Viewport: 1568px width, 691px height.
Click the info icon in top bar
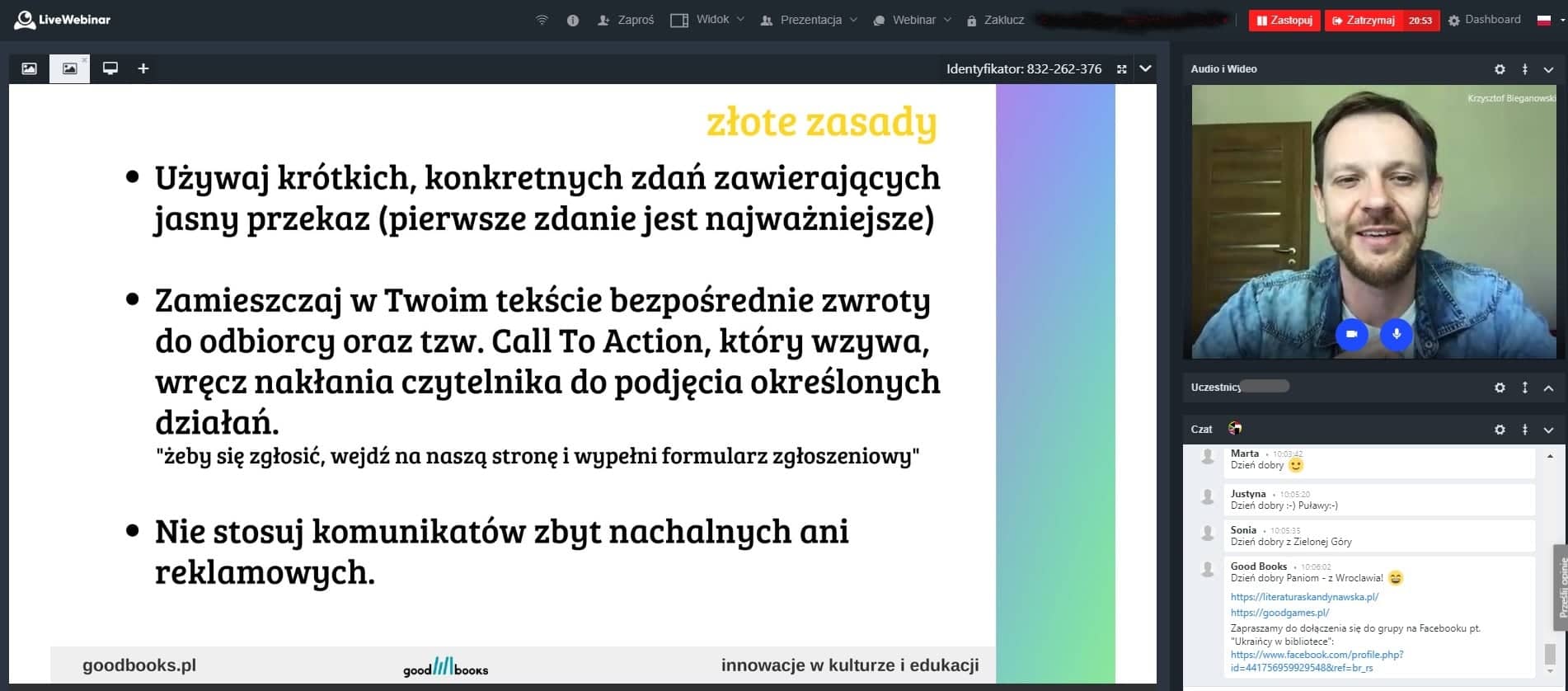coord(573,21)
